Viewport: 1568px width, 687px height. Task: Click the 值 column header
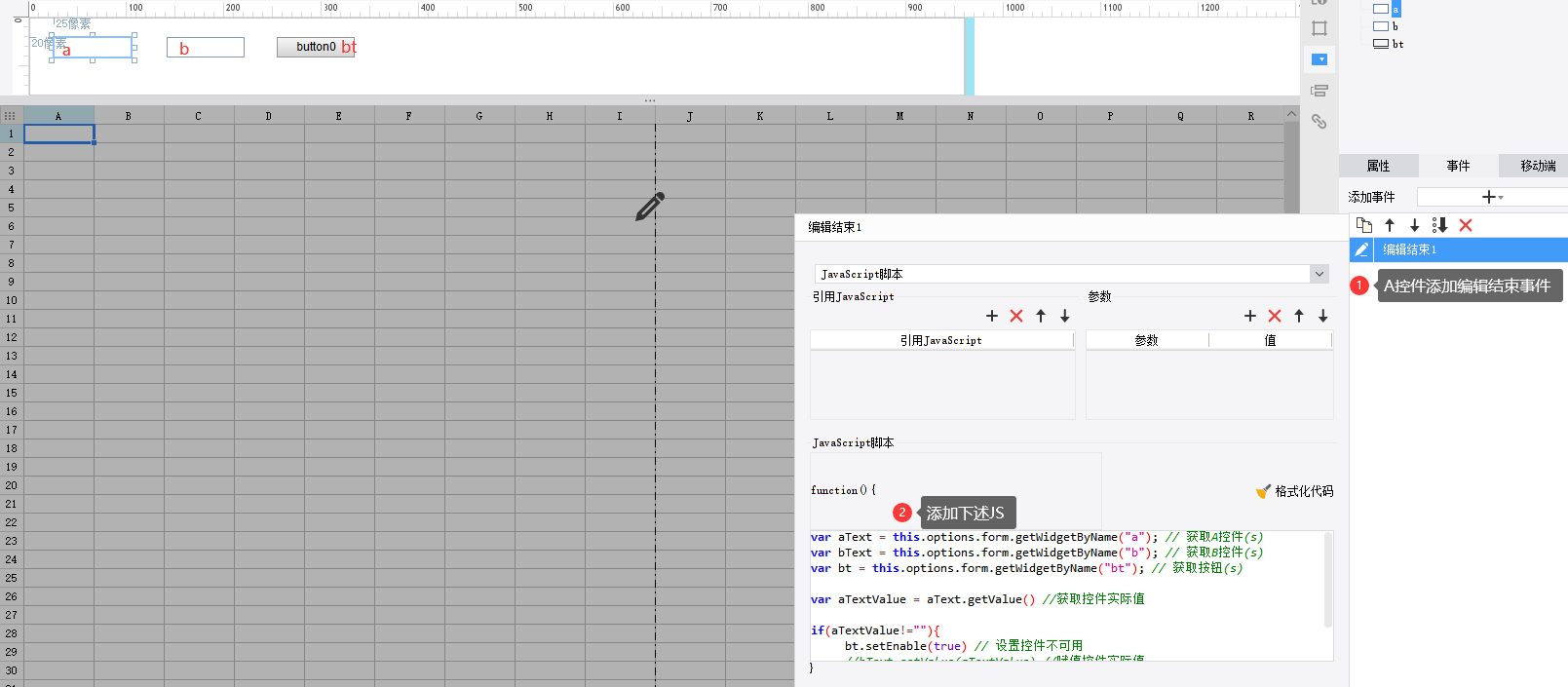pos(1271,340)
